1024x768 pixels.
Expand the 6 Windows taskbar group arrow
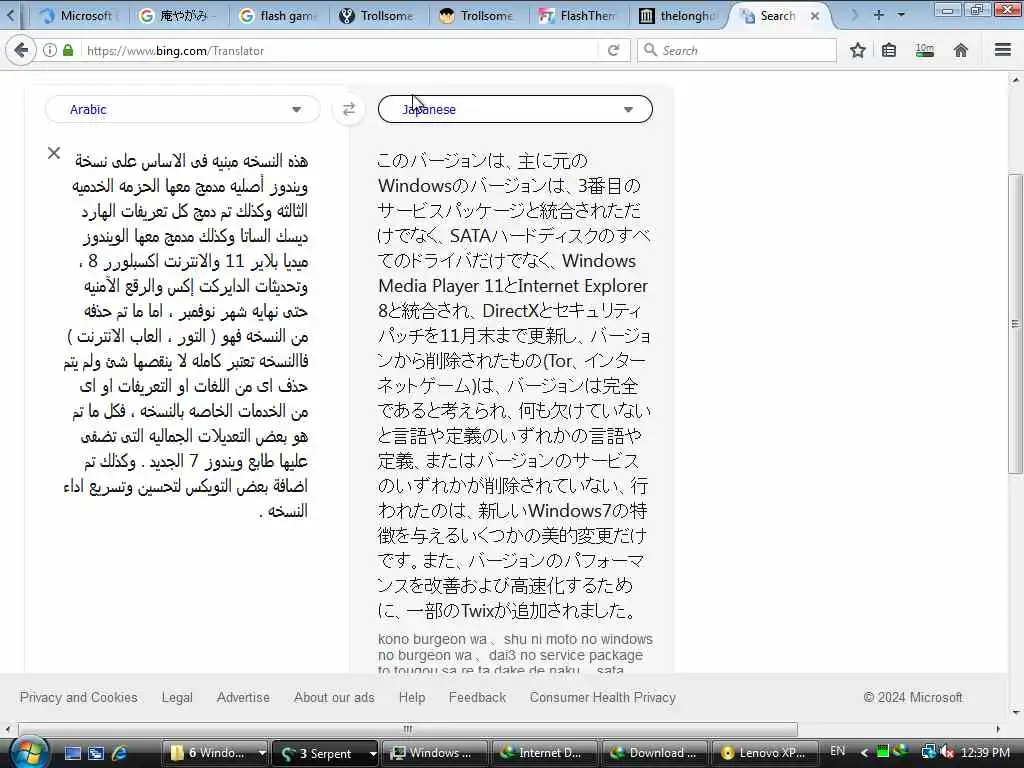tap(262, 753)
